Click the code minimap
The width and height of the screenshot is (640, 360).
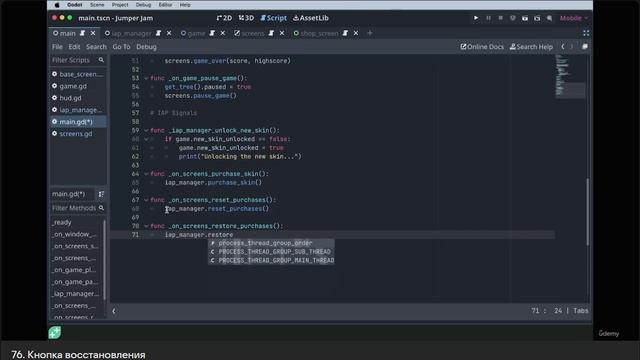(570, 76)
